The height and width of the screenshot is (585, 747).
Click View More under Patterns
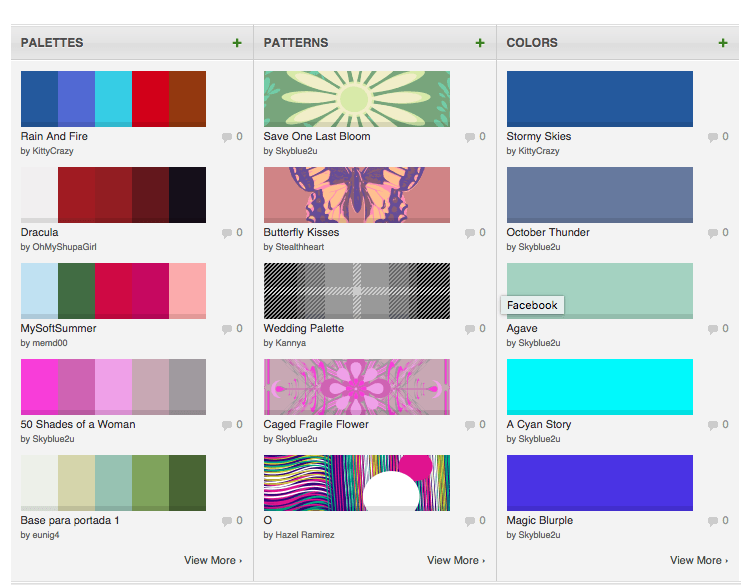[456, 560]
